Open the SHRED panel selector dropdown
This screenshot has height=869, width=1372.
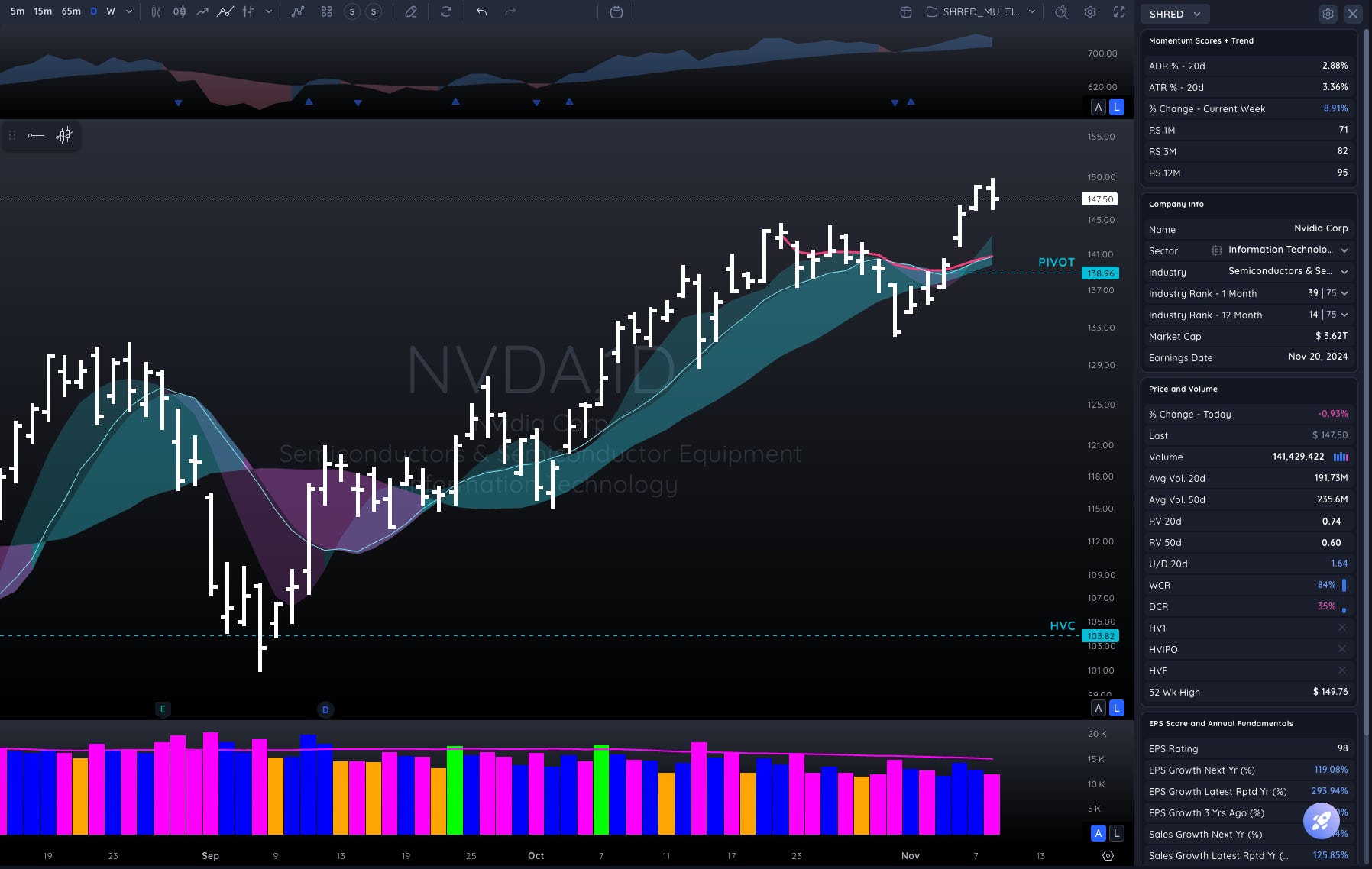[1175, 14]
